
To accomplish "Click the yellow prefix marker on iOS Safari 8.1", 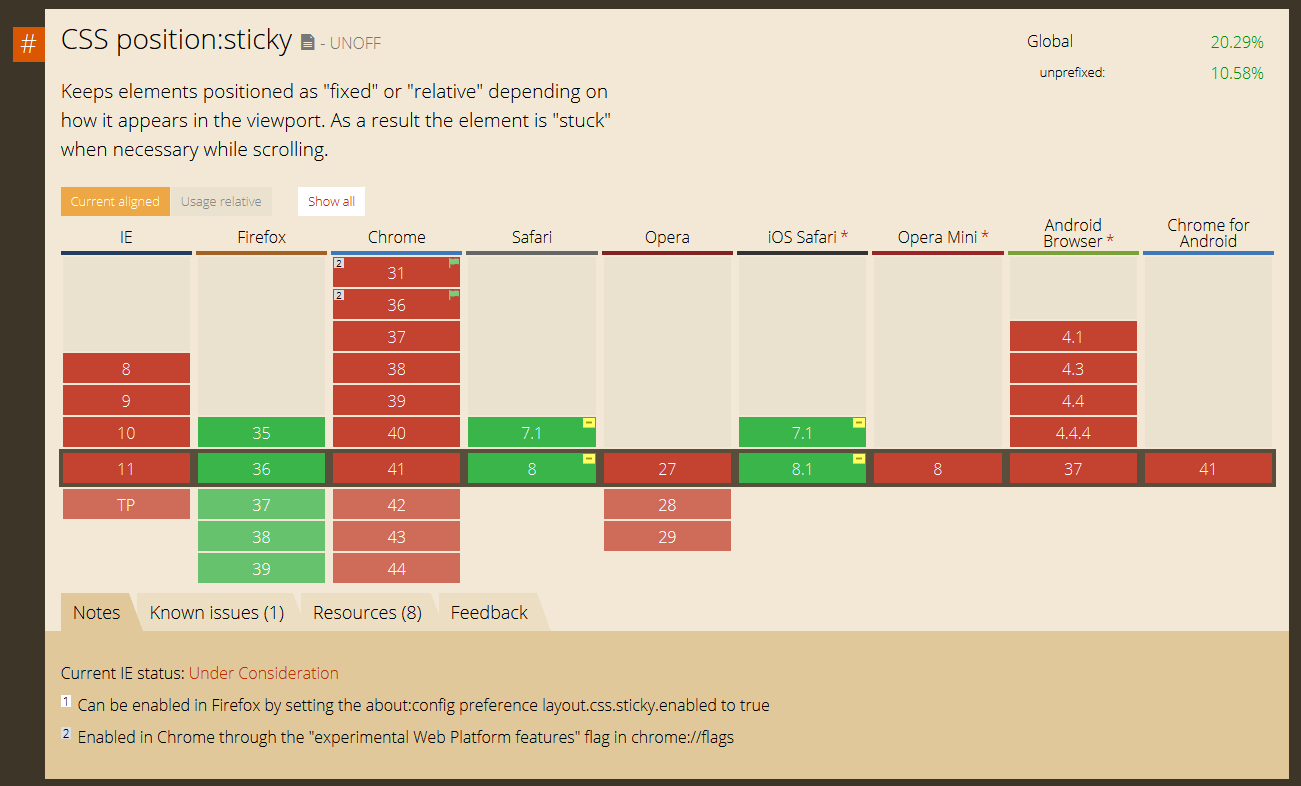I will point(860,459).
